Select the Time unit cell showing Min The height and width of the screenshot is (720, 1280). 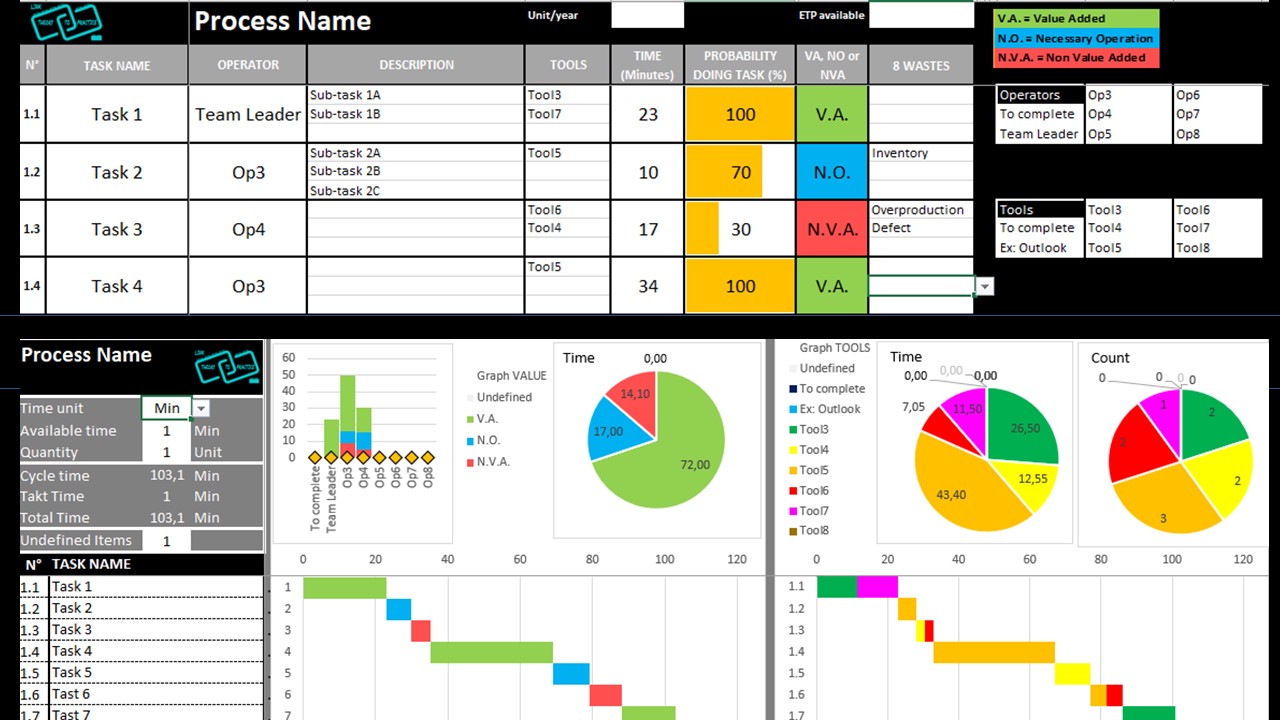click(x=167, y=408)
